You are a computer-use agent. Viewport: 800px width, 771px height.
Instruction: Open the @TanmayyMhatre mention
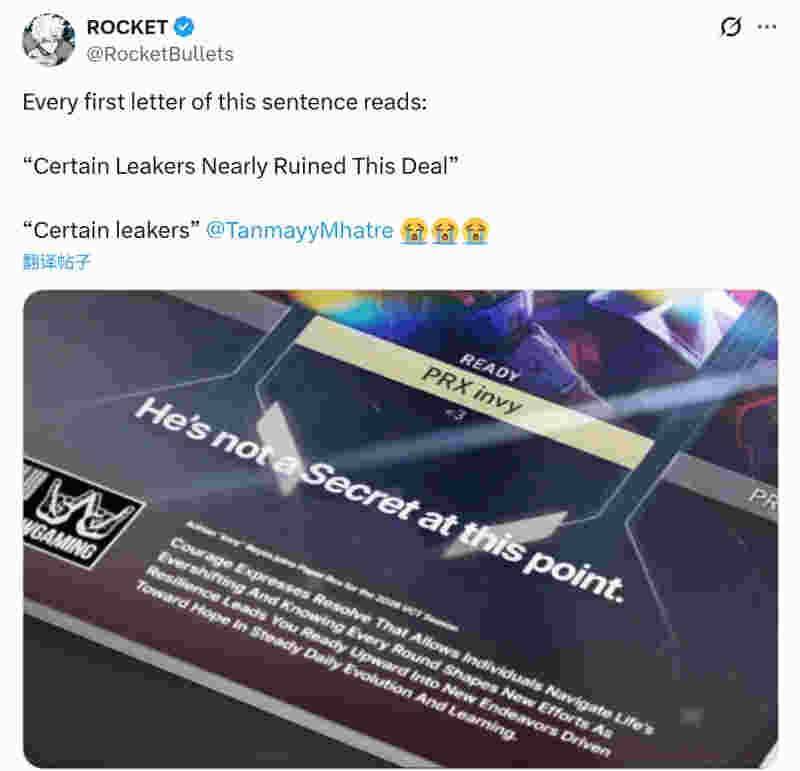coord(299,231)
